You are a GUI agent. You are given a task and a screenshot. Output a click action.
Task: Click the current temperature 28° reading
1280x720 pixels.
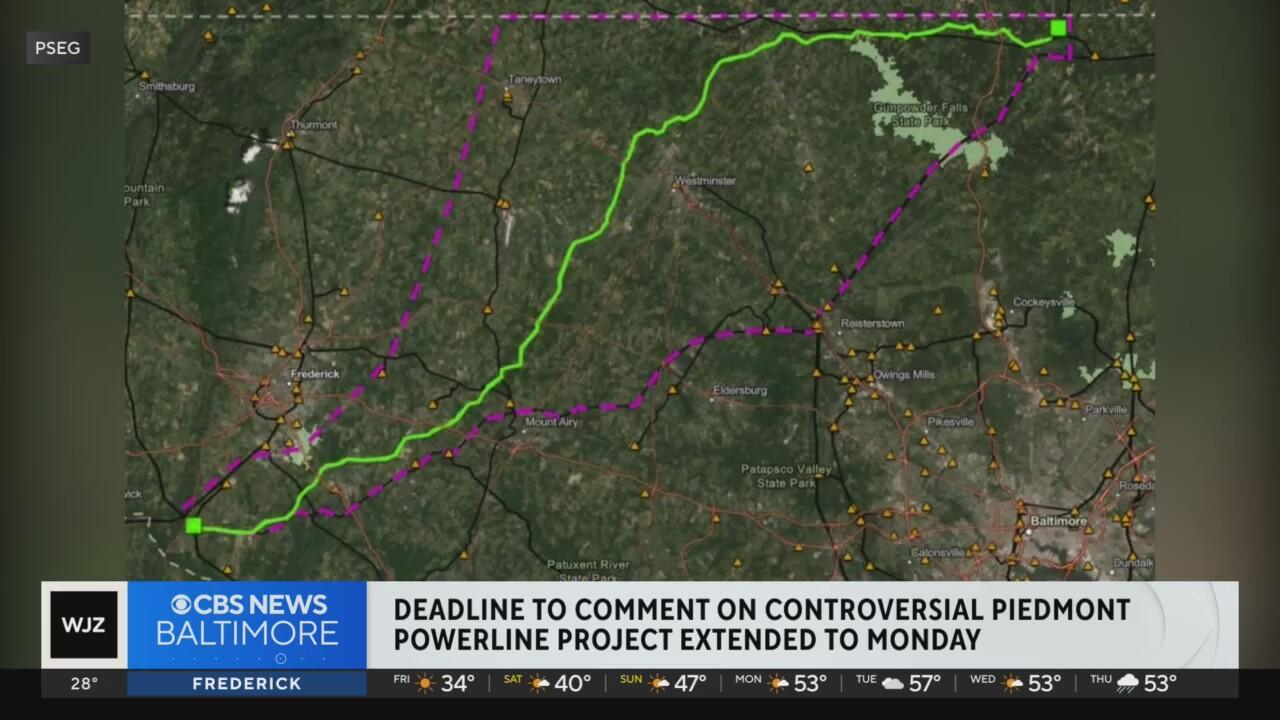84,684
